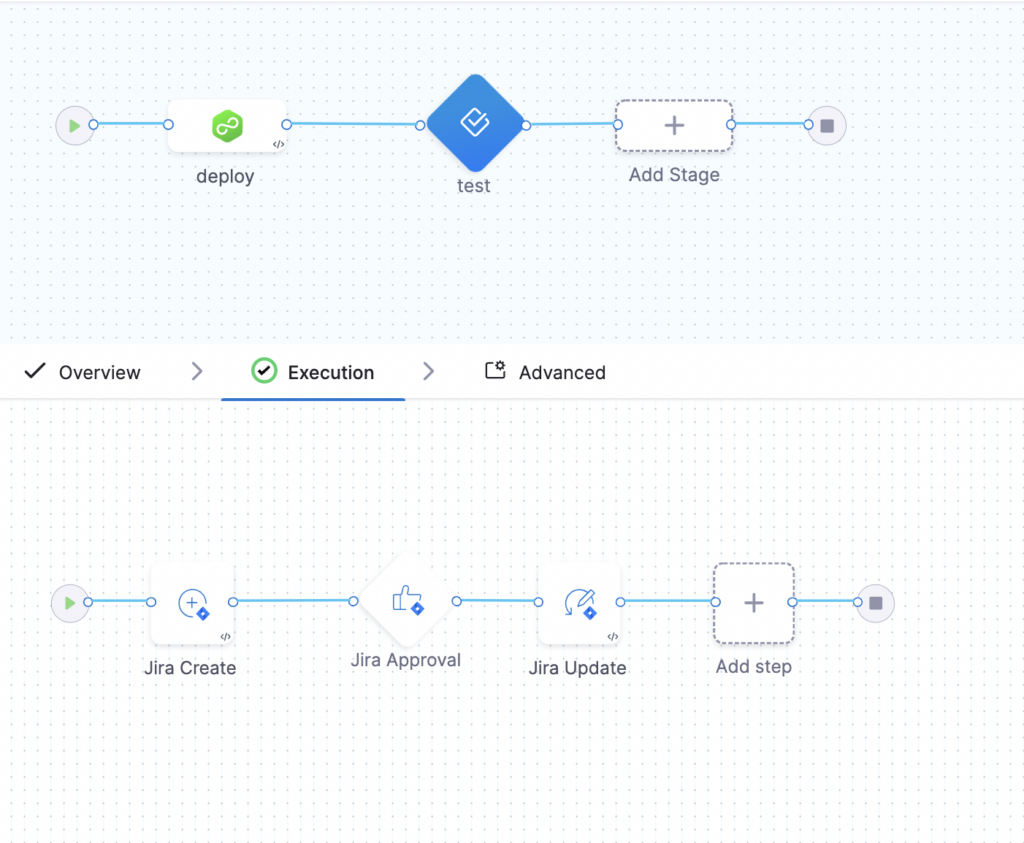Click the execution start play node
The width and height of the screenshot is (1024, 843).
tap(70, 603)
